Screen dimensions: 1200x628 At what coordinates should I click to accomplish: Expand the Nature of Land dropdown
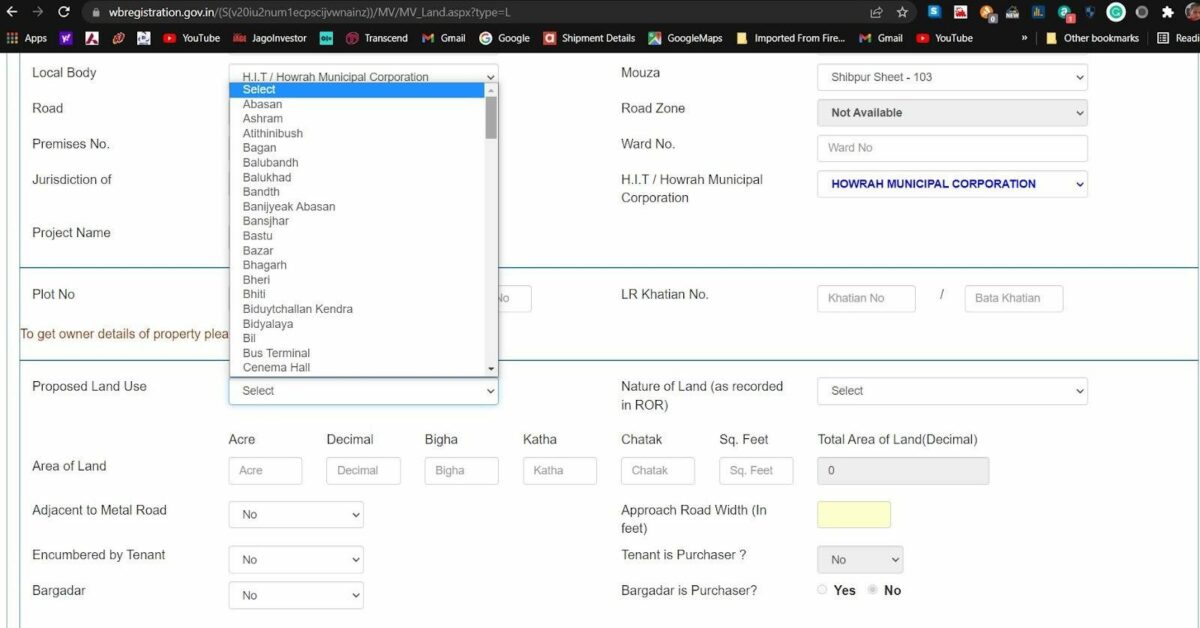tap(952, 391)
